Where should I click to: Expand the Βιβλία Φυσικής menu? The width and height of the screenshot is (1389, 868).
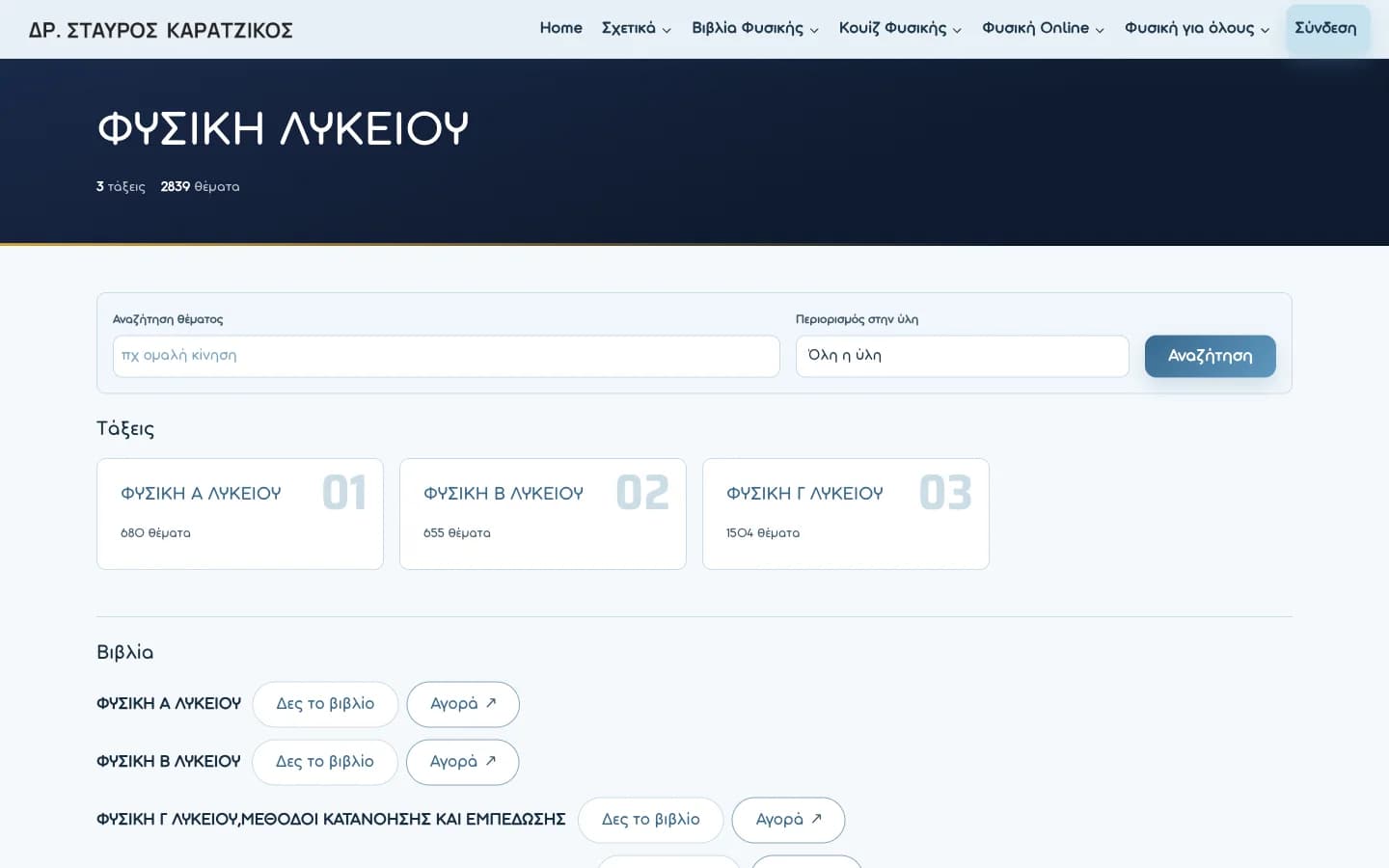point(755,28)
